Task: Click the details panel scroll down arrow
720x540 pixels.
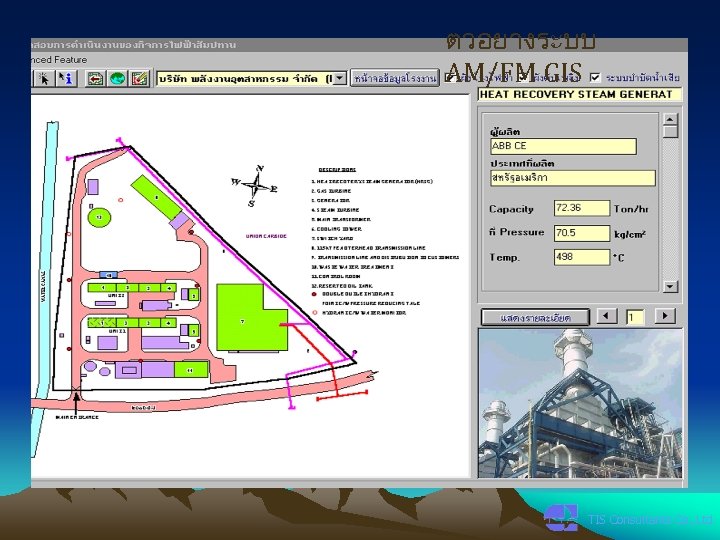Action: tap(670, 287)
